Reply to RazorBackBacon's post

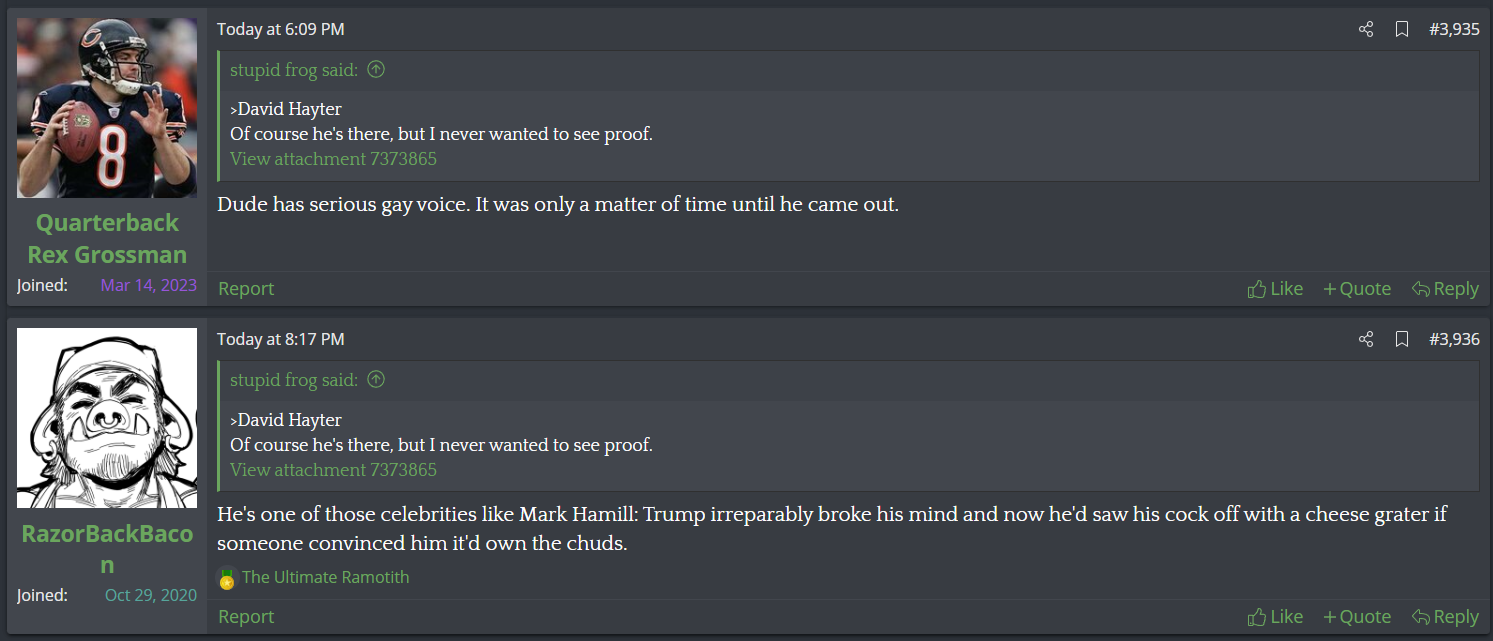(x=1445, y=617)
